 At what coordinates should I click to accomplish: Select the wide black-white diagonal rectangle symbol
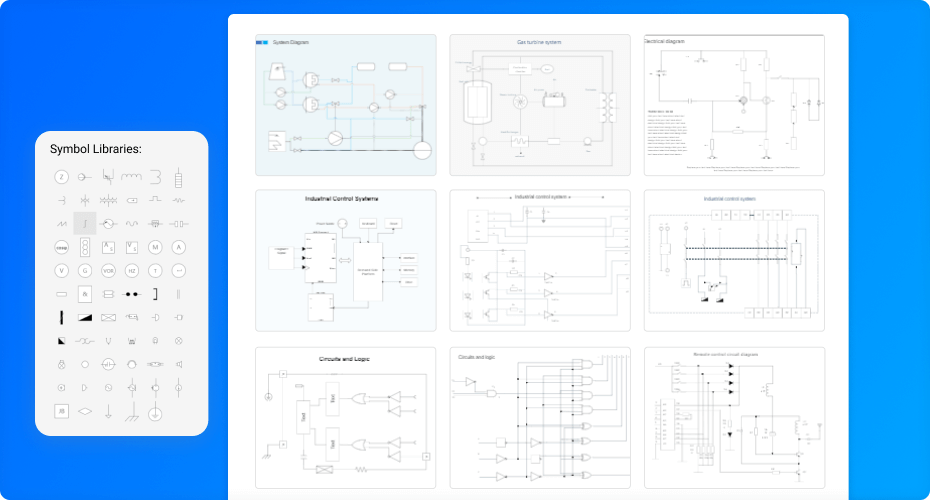(85, 317)
